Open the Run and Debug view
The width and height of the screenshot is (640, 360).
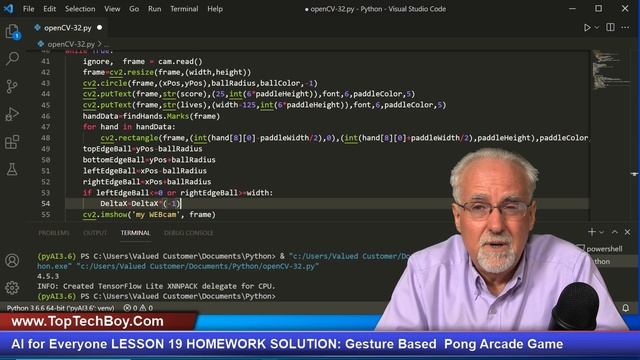[x=12, y=114]
